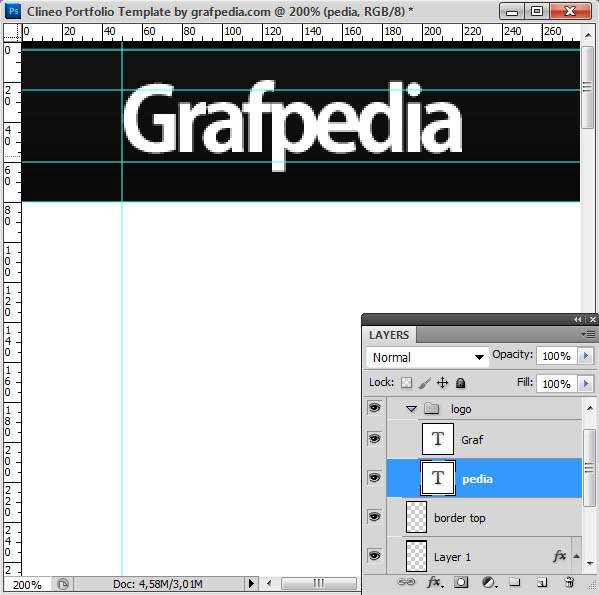Click horizontal scrollbar left arrow
Image resolution: width=599 pixels, height=595 pixels.
tap(269, 583)
